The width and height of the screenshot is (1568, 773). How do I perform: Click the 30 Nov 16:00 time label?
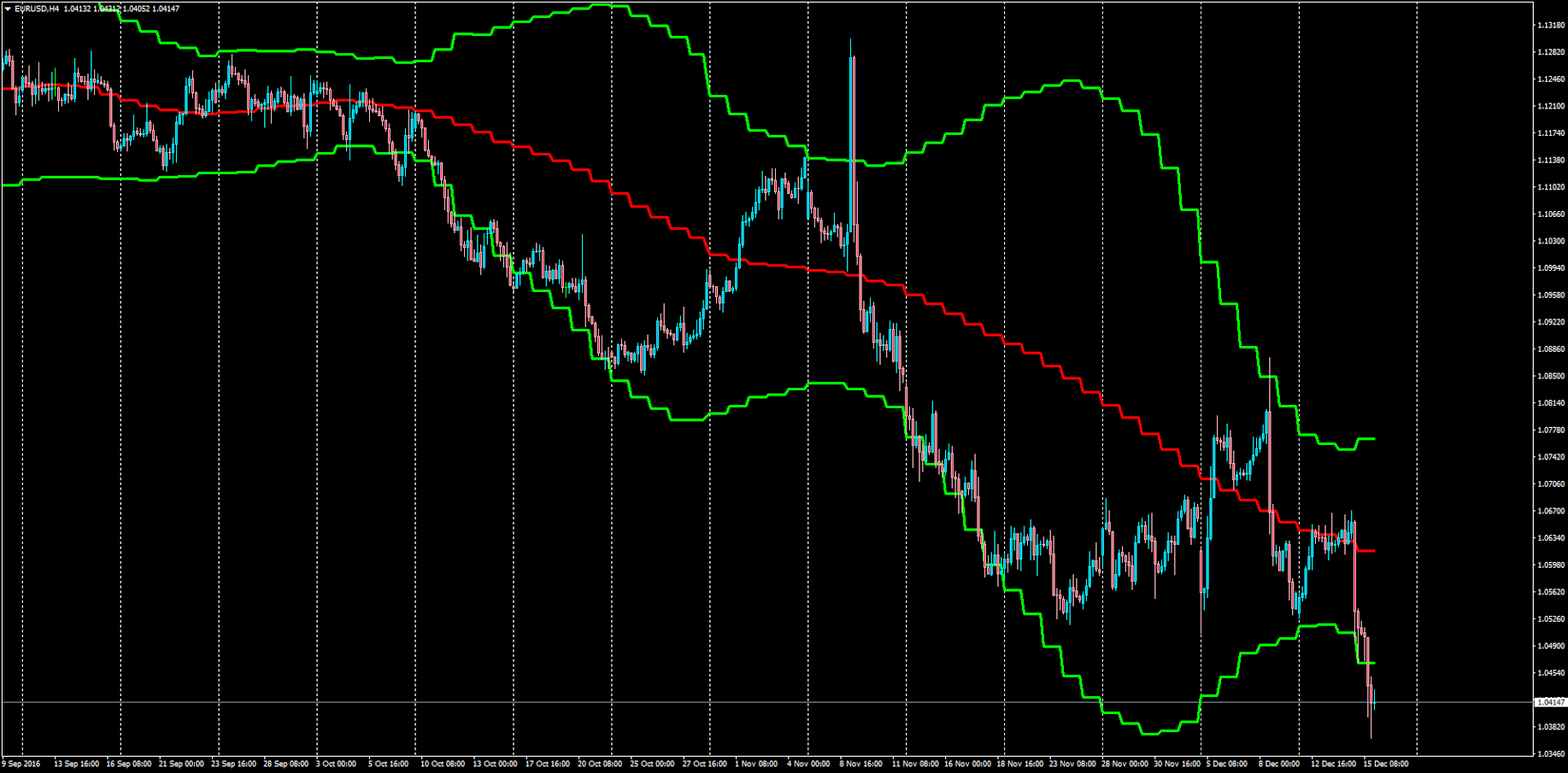[x=1177, y=764]
